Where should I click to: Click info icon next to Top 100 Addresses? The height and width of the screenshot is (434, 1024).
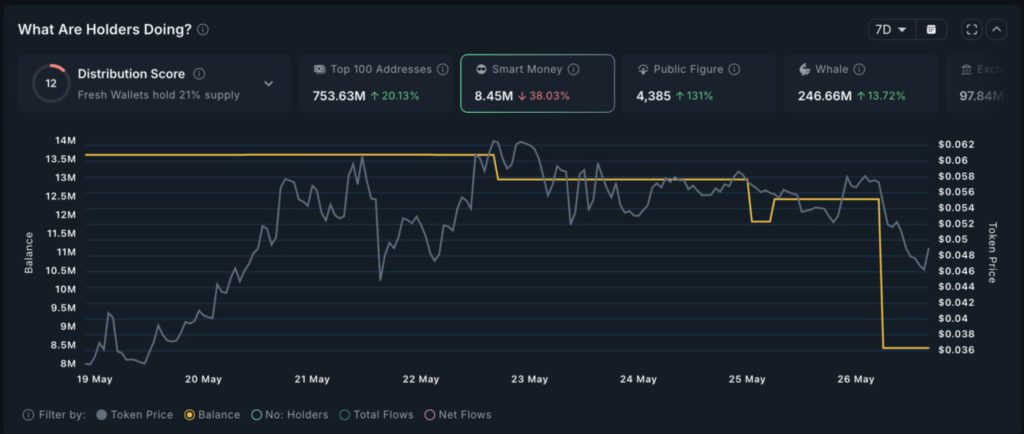click(x=442, y=70)
